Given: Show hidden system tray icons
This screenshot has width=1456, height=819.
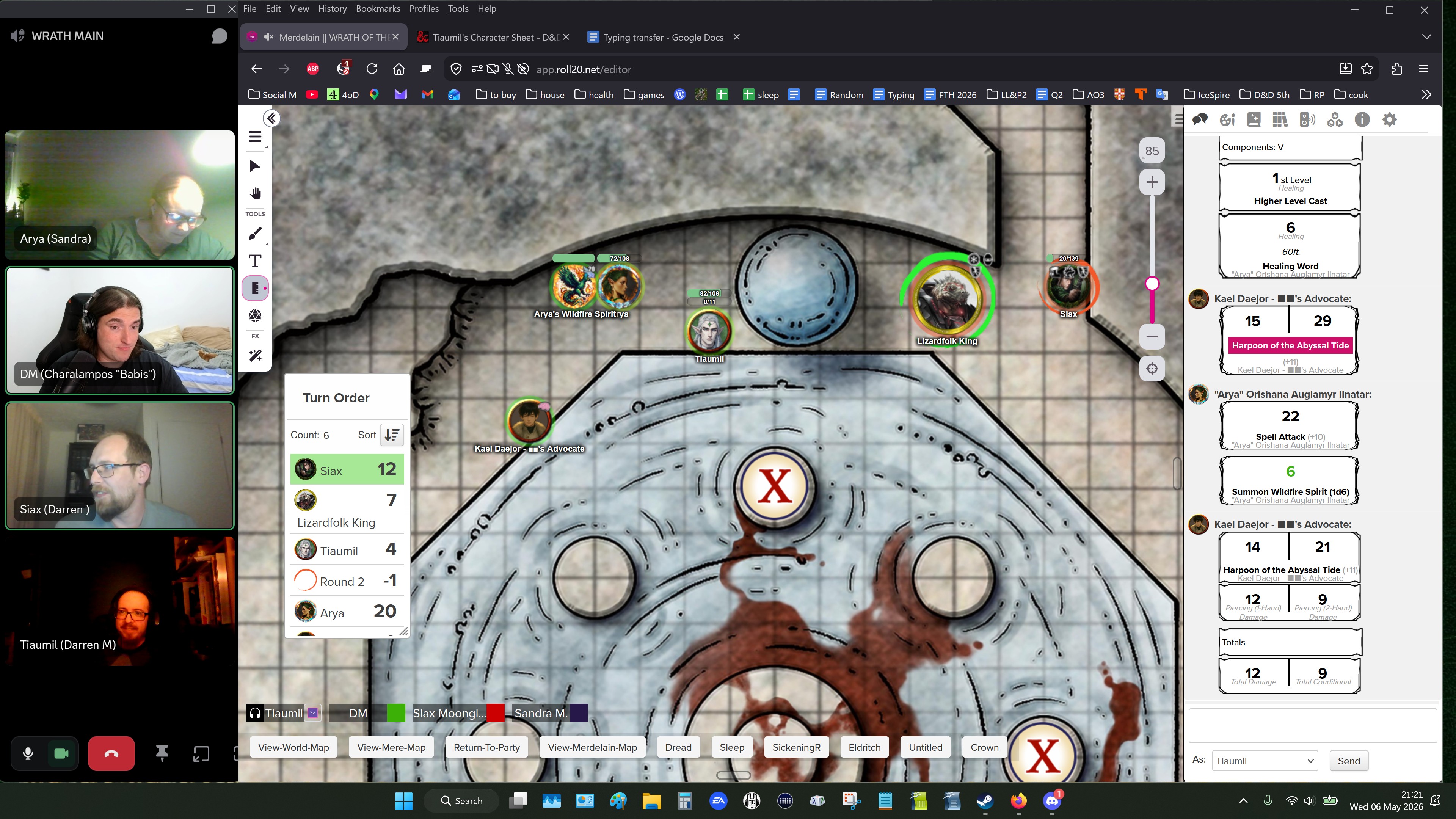Looking at the screenshot, I should [x=1244, y=801].
